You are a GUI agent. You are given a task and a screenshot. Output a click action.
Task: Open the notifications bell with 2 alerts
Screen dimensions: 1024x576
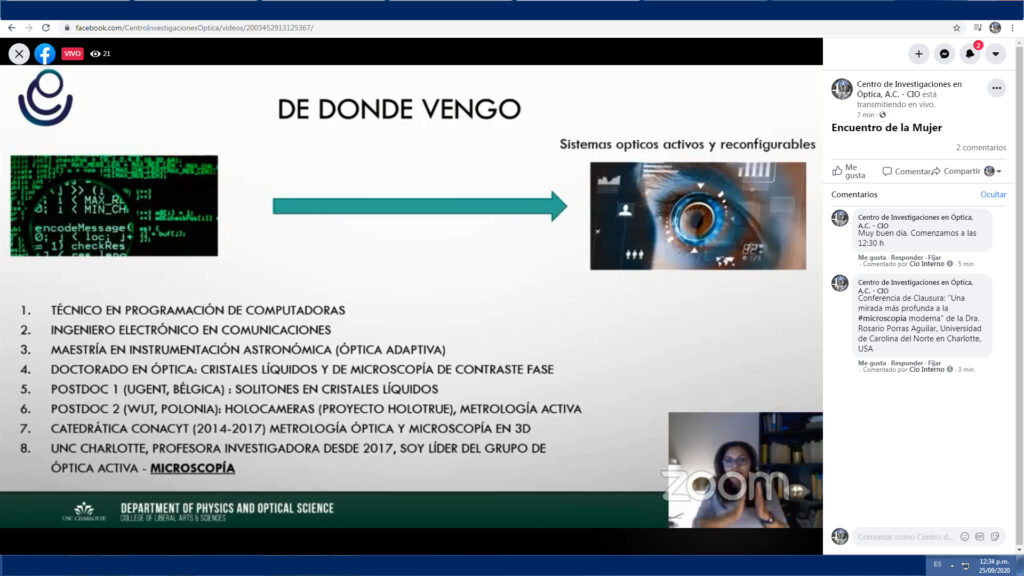click(969, 53)
